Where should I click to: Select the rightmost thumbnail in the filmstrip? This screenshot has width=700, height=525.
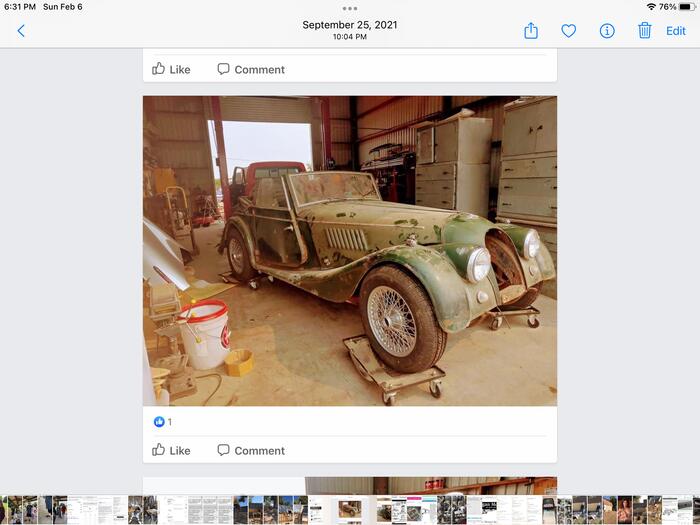coord(693,510)
